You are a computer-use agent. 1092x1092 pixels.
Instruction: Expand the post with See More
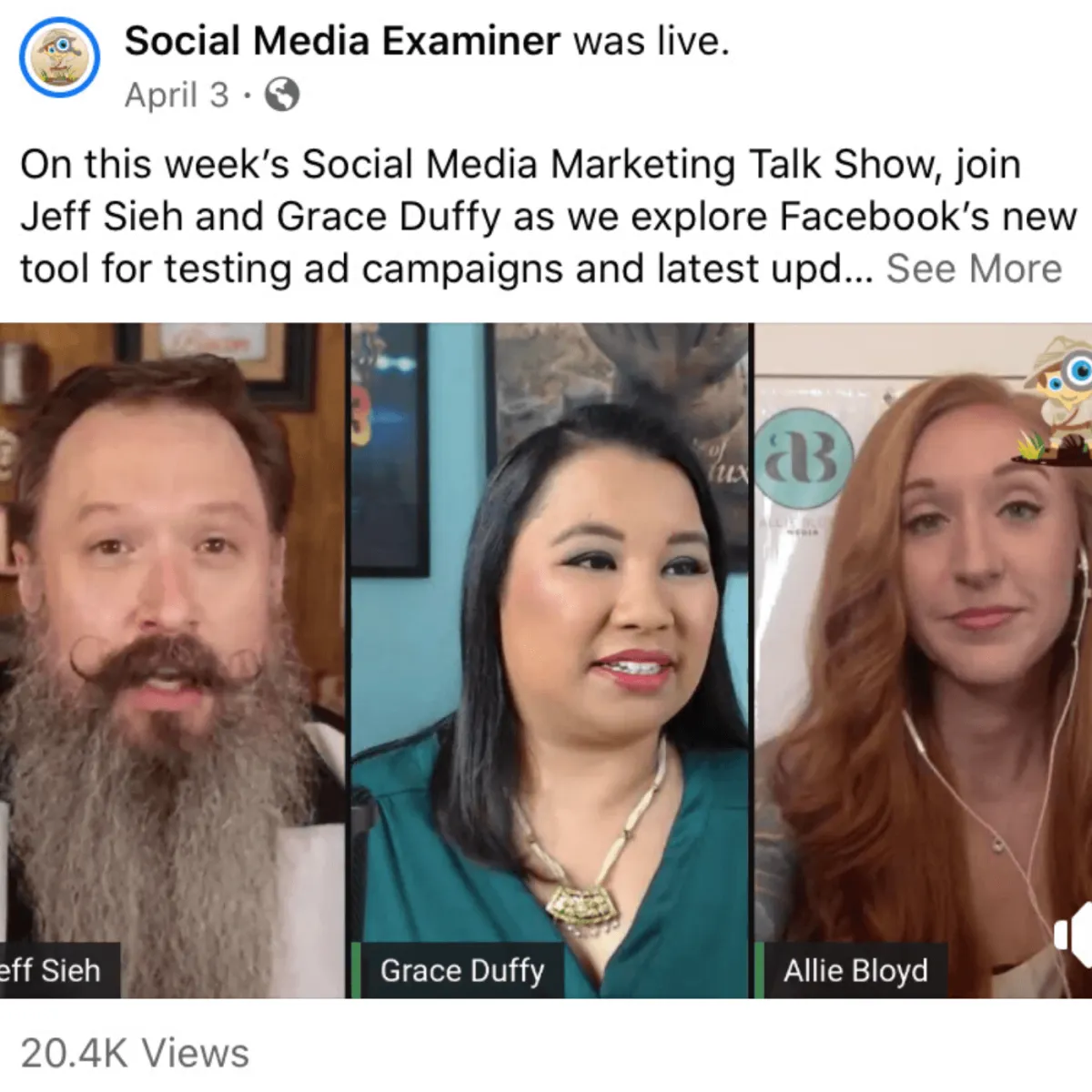point(974,268)
